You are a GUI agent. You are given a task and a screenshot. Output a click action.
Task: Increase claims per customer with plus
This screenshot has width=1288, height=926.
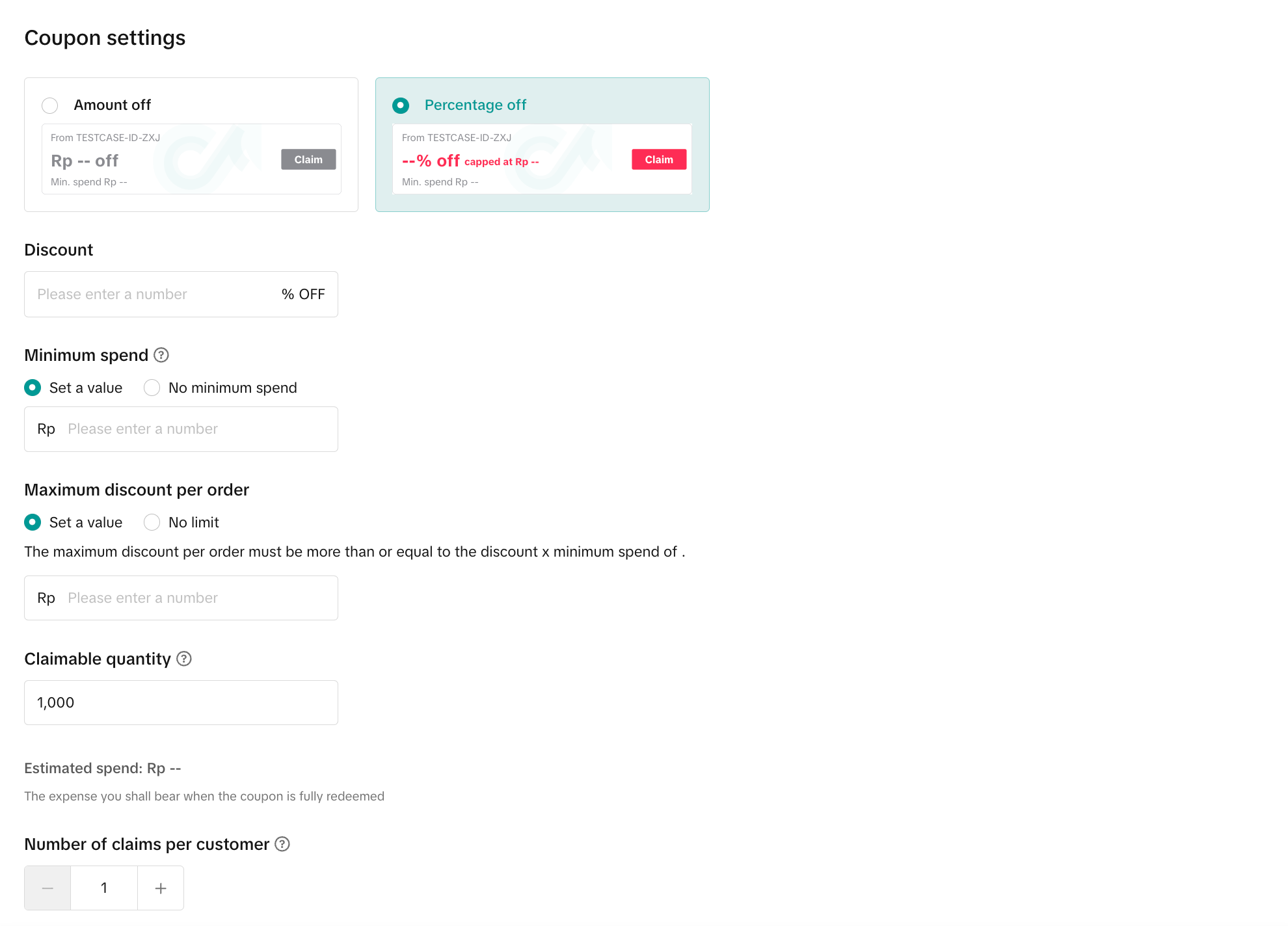pyautogui.click(x=161, y=888)
